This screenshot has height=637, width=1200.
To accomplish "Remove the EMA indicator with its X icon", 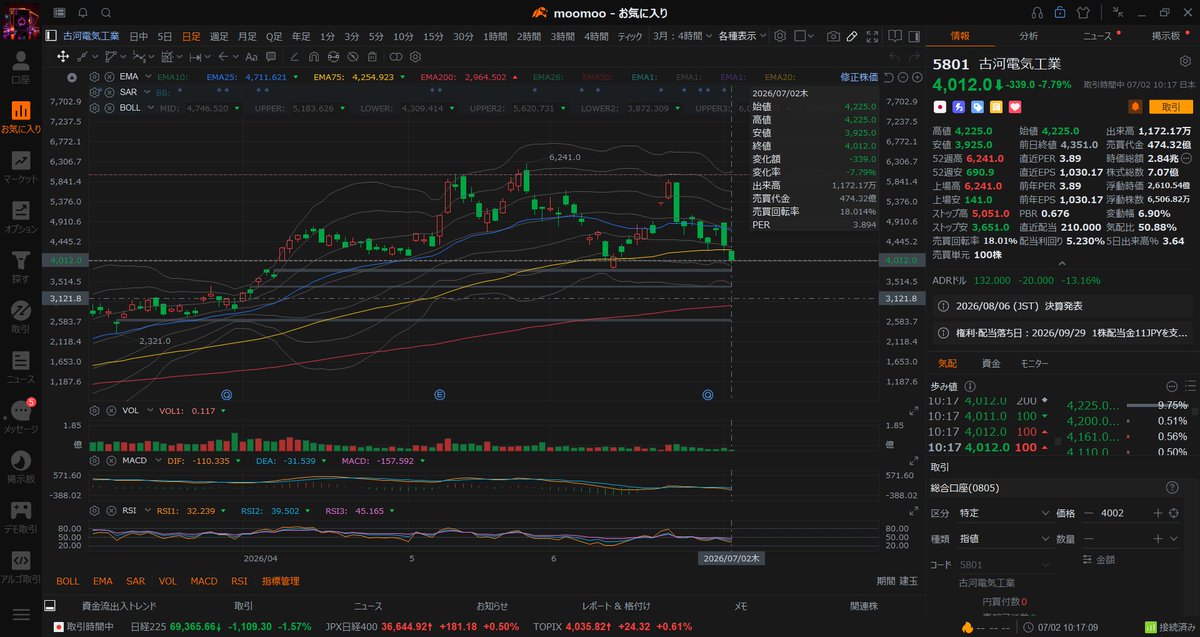I will 108,76.
